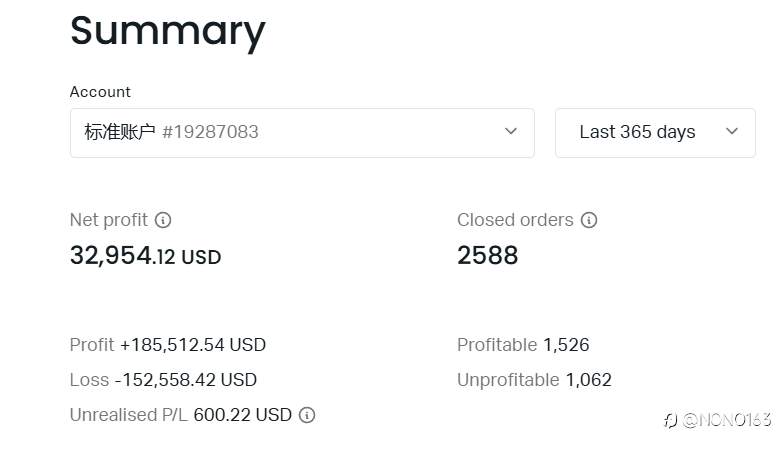Click the watermark logo beside @NONO163
Screen dimensions: 780x450
point(670,421)
